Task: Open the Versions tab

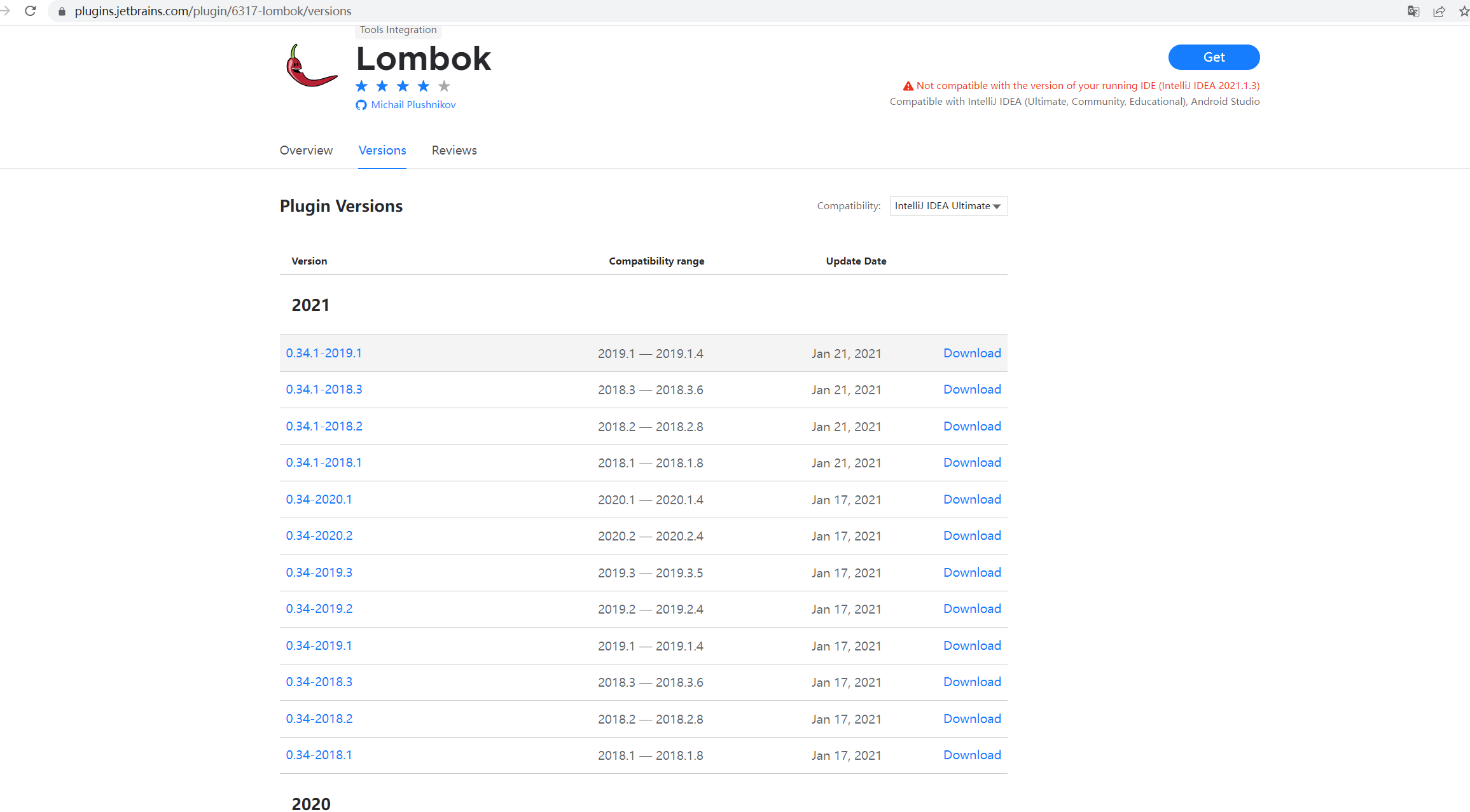Action: (x=382, y=150)
